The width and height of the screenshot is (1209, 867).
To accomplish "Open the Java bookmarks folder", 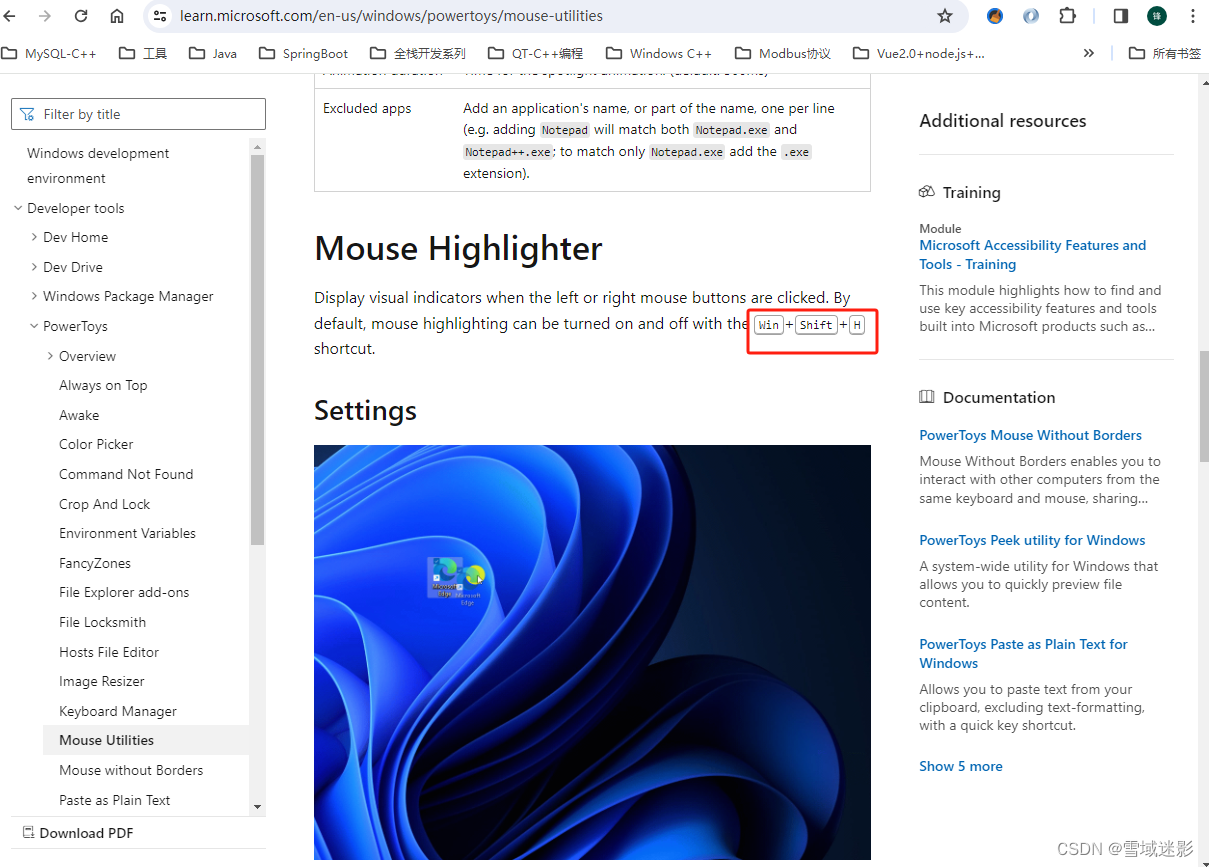I will click(x=211, y=53).
